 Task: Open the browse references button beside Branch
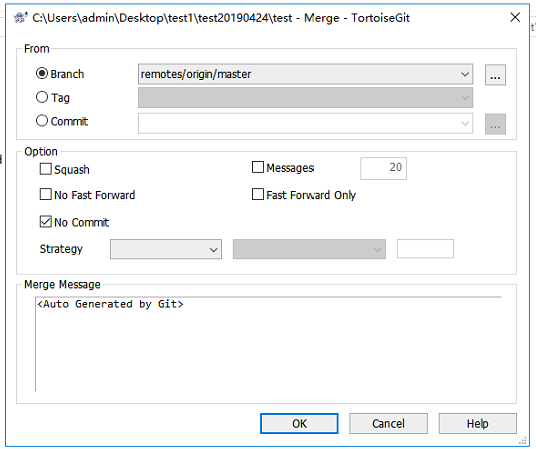pos(495,75)
